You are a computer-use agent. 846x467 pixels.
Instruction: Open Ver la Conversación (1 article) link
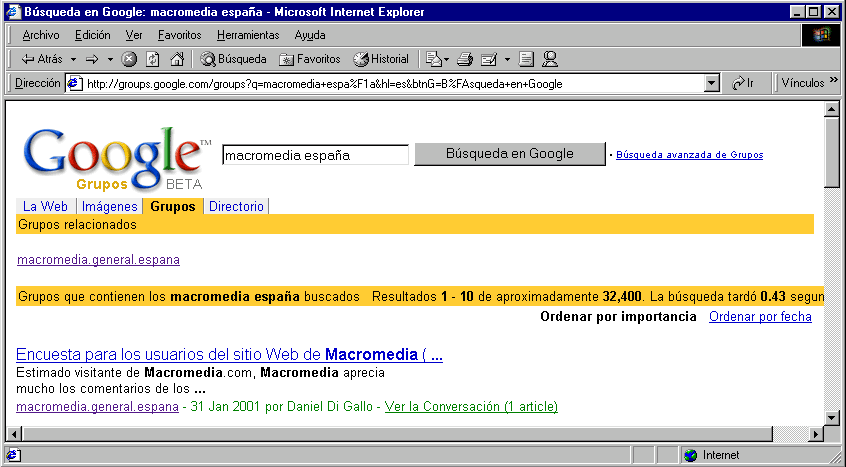[471, 407]
